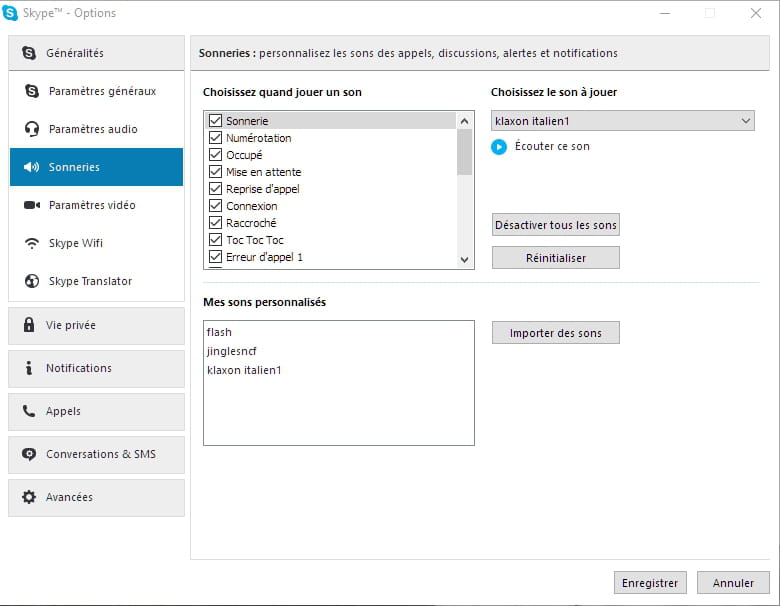Click the phone icon for Appels

point(29,411)
